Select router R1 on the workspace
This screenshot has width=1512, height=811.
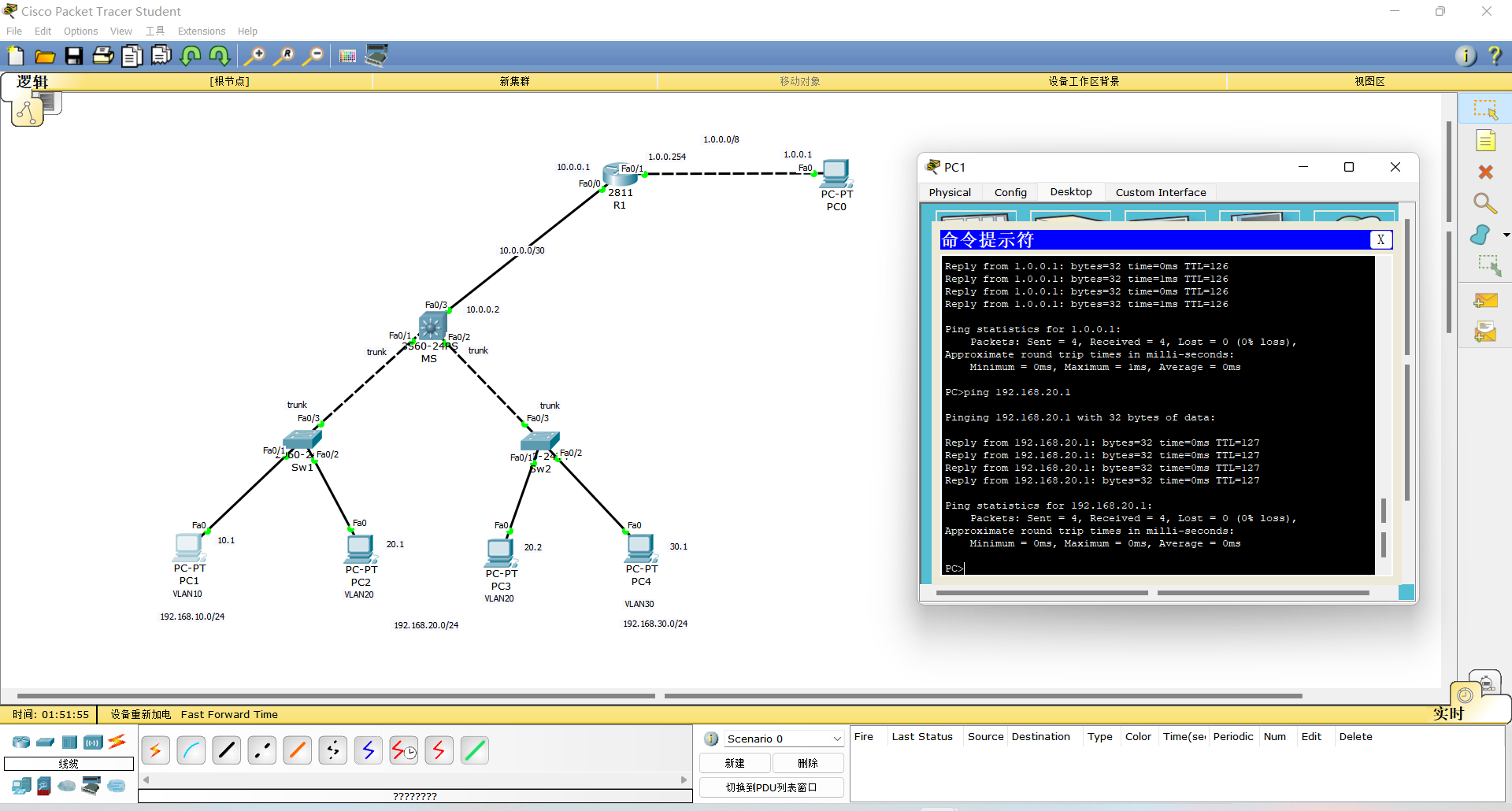tap(620, 175)
